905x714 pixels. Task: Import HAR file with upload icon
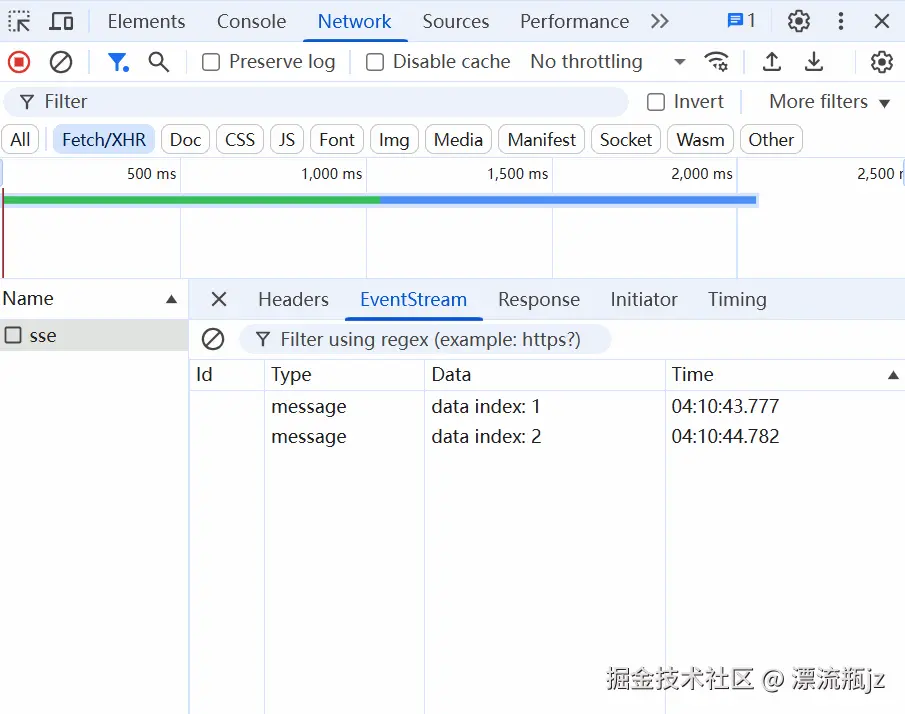(772, 61)
